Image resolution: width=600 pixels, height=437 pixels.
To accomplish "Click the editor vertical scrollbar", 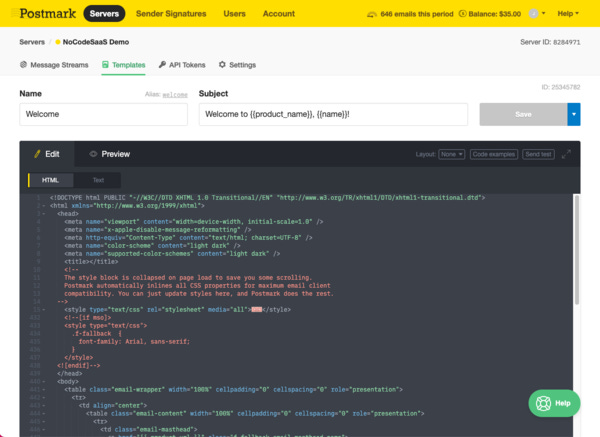I will pos(577,249).
